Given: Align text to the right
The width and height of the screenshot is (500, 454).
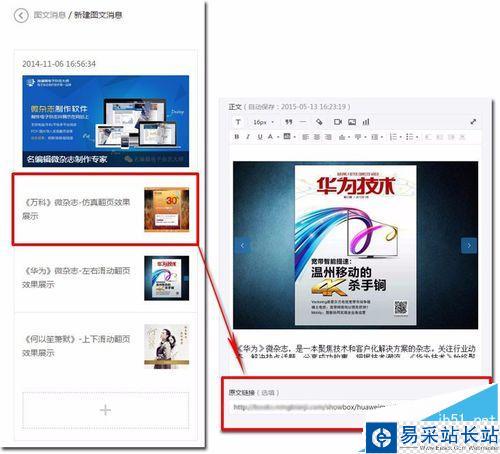Looking at the screenshot, I should click(x=328, y=137).
